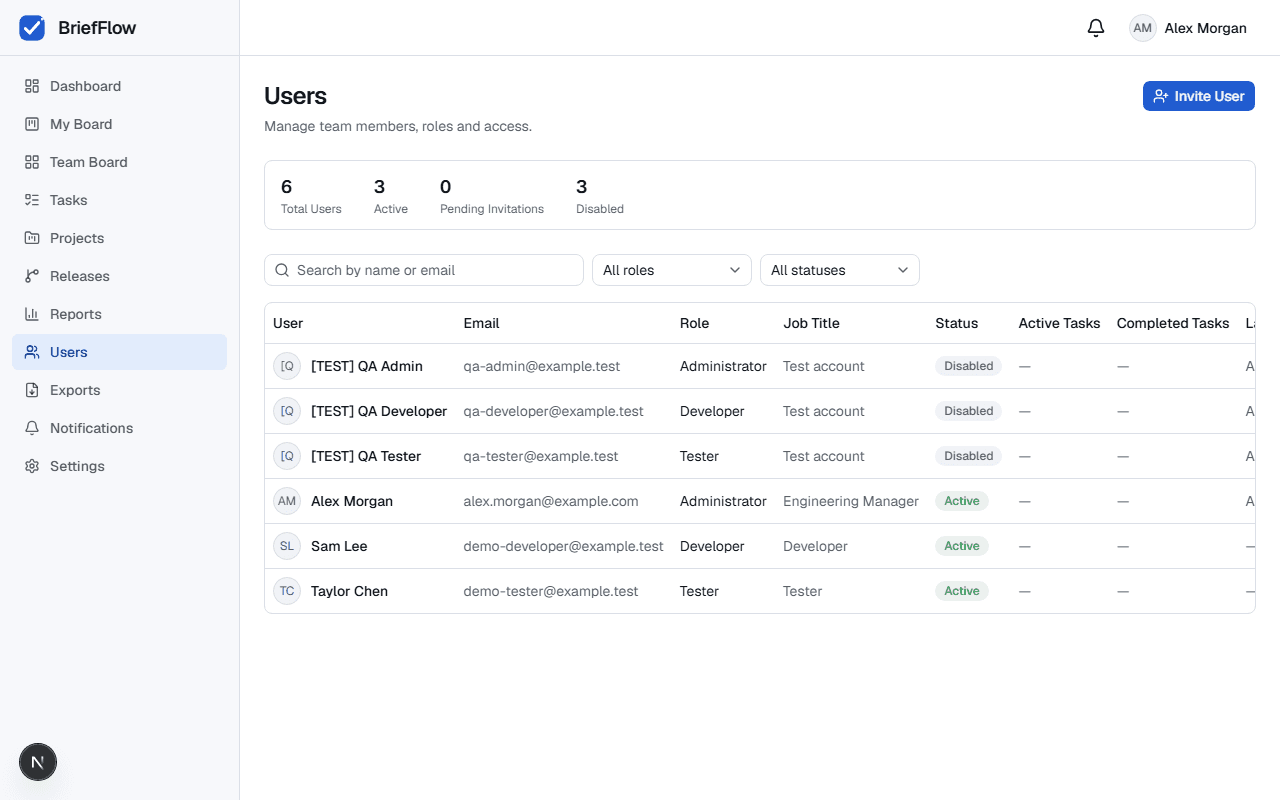Image resolution: width=1280 pixels, height=800 pixels.
Task: Focus the Search by name or email field
Action: pos(424,270)
